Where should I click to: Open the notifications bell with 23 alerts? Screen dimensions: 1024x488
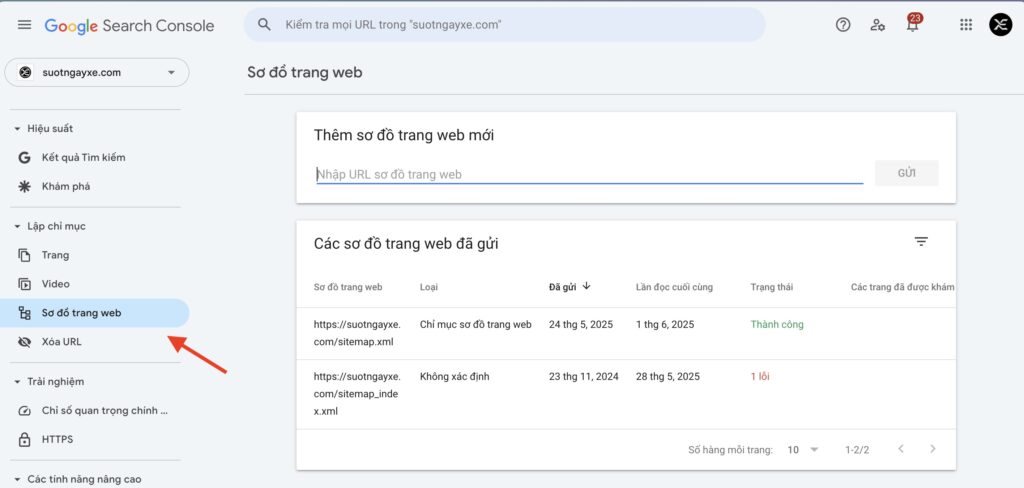(913, 24)
